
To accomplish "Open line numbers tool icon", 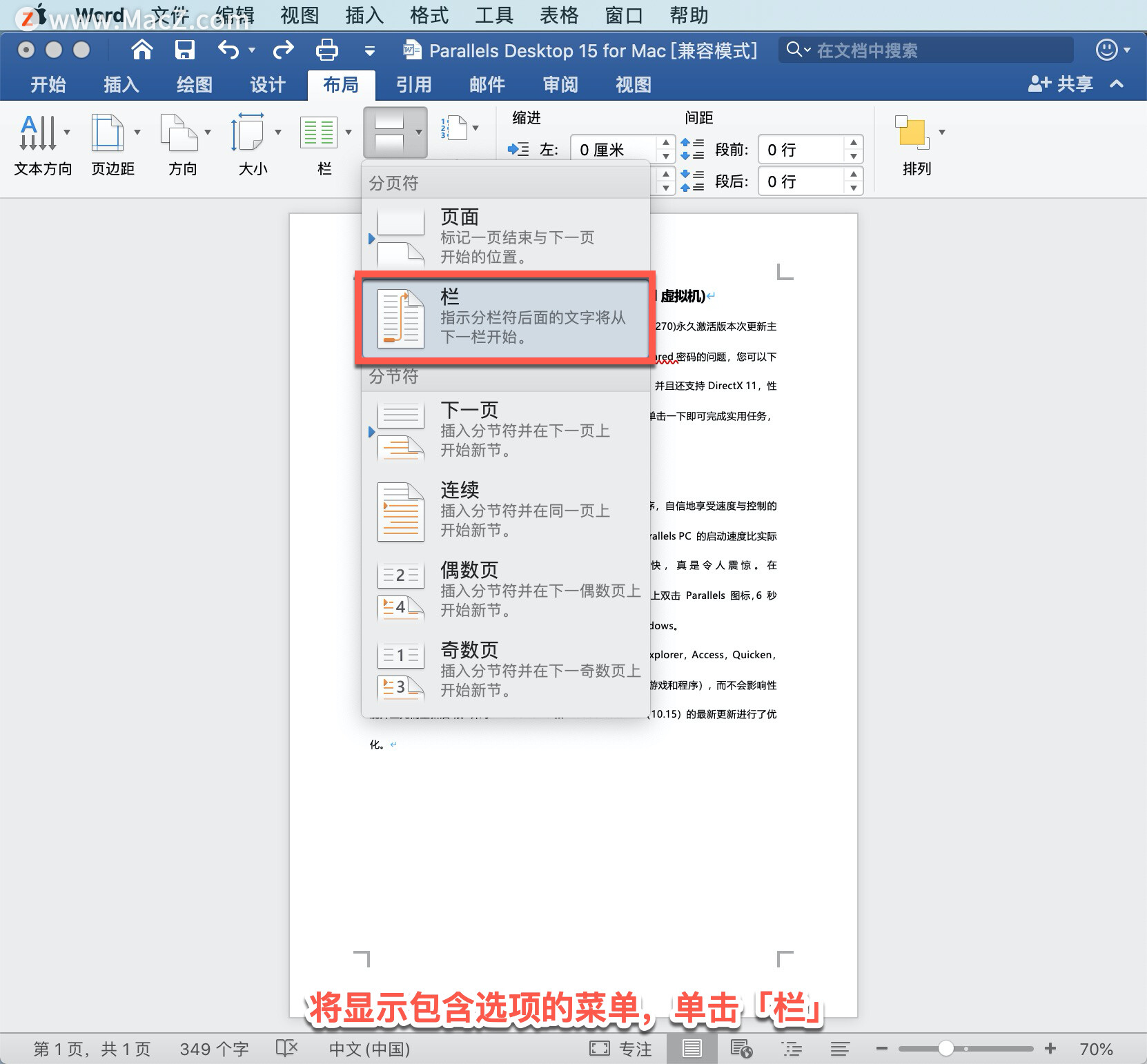I will (x=454, y=128).
